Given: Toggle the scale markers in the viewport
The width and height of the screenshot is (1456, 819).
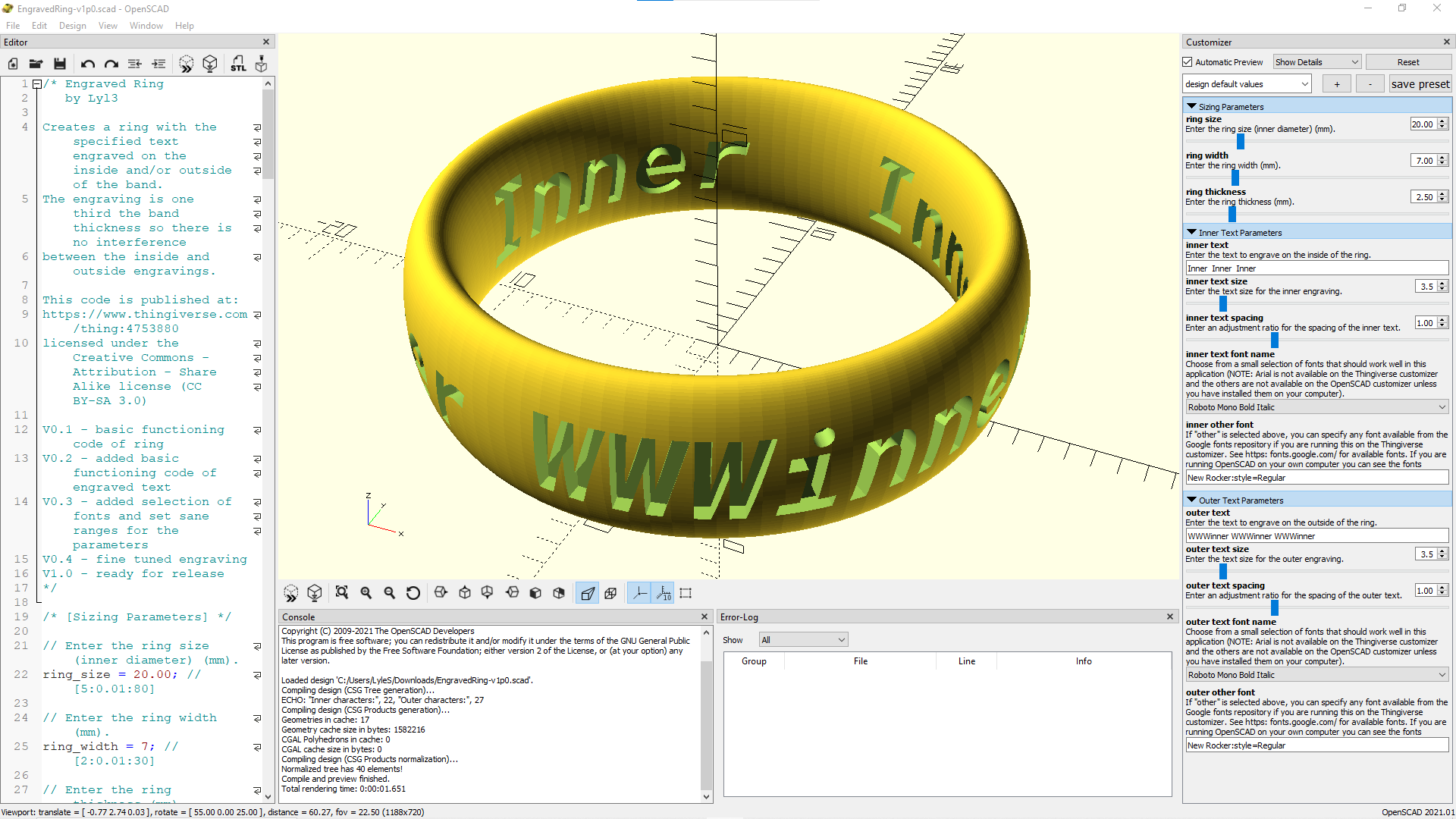Looking at the screenshot, I should point(664,593).
